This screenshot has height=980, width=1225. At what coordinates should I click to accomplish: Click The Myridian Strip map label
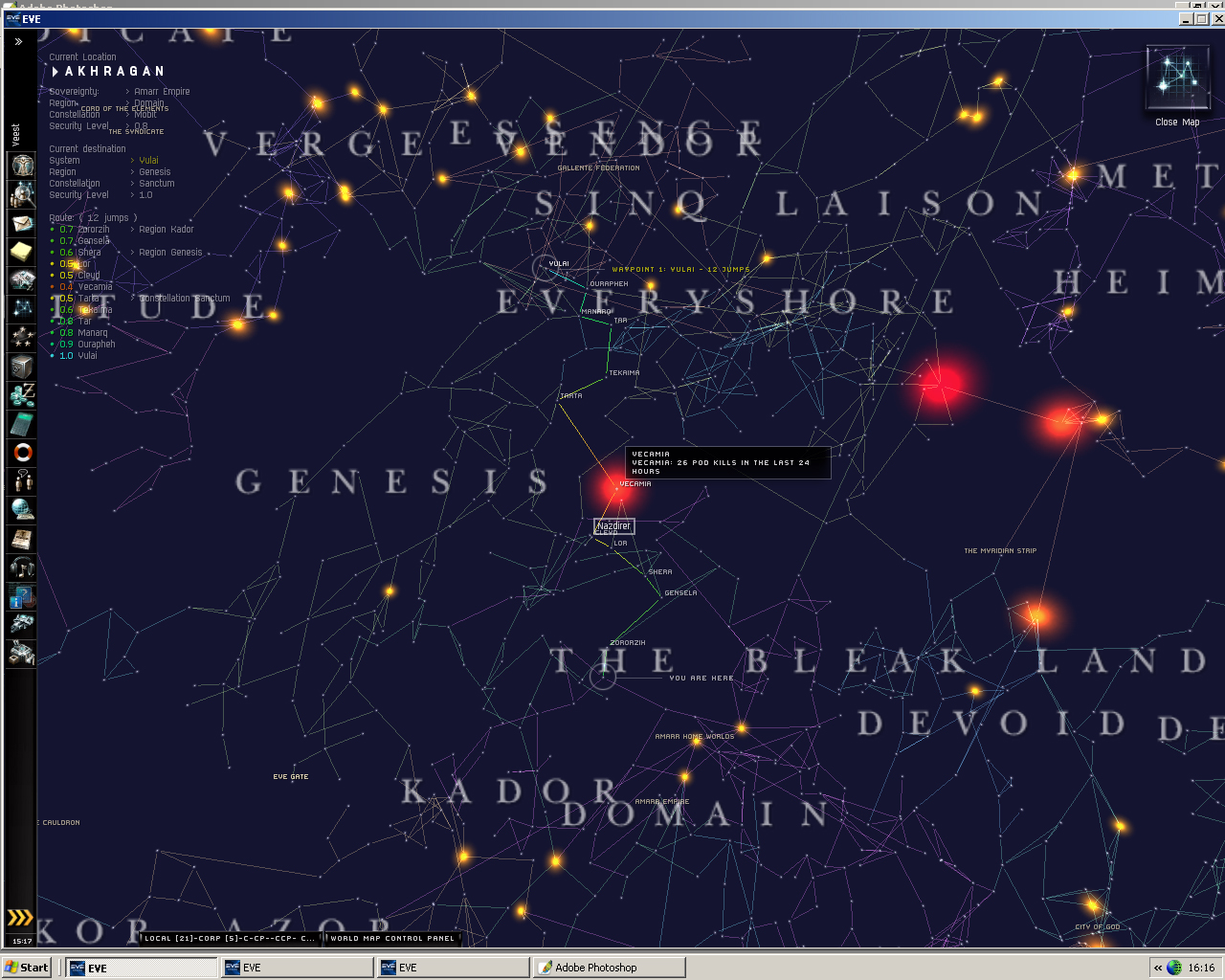[x=1000, y=551]
